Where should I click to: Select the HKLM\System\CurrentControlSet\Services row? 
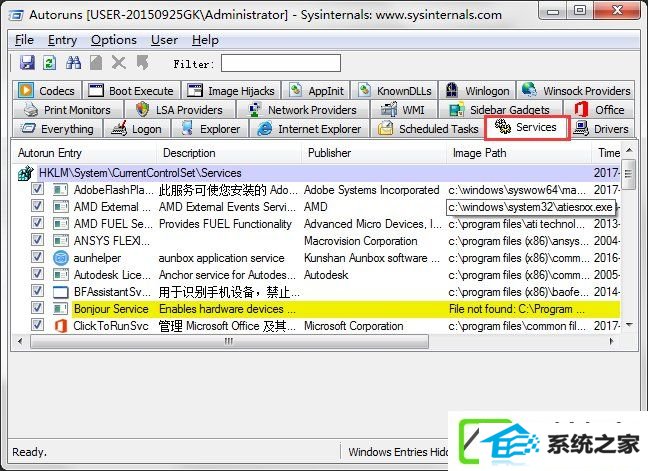pos(317,173)
